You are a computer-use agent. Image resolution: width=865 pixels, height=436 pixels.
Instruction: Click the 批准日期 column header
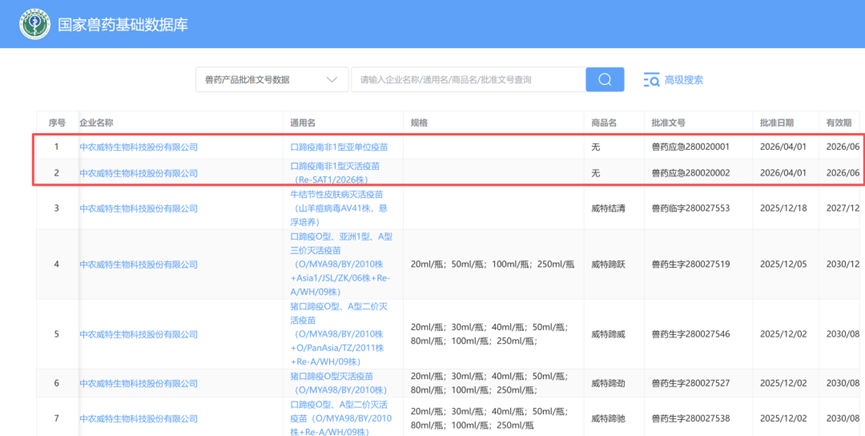tap(776, 122)
